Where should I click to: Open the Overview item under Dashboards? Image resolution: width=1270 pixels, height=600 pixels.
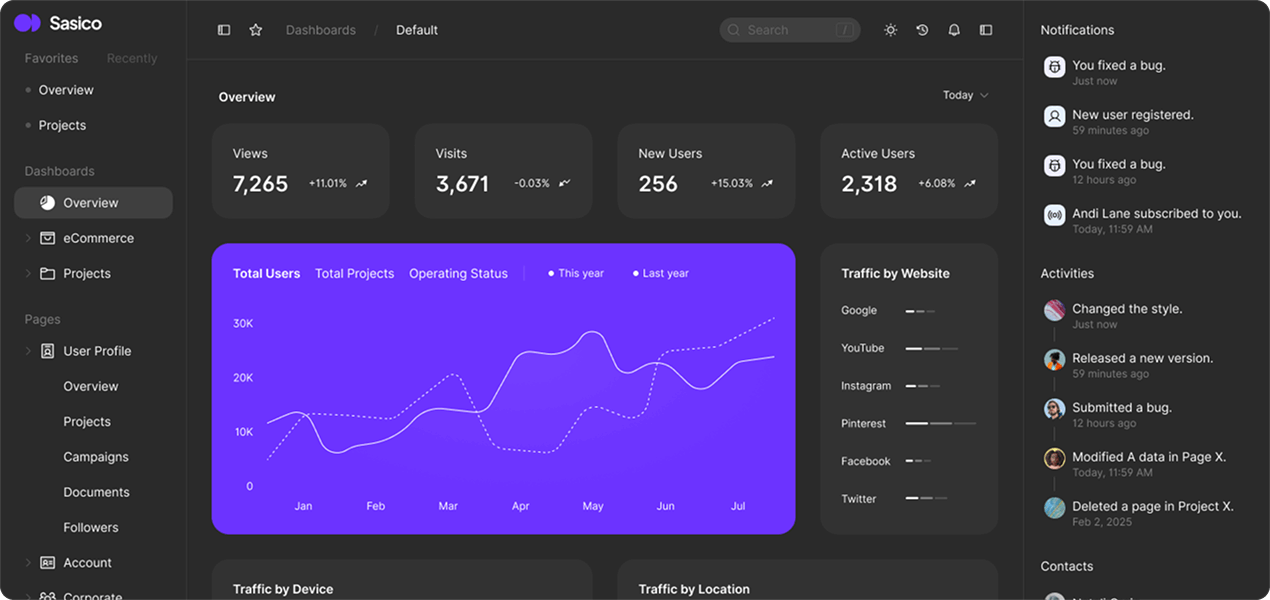(93, 203)
